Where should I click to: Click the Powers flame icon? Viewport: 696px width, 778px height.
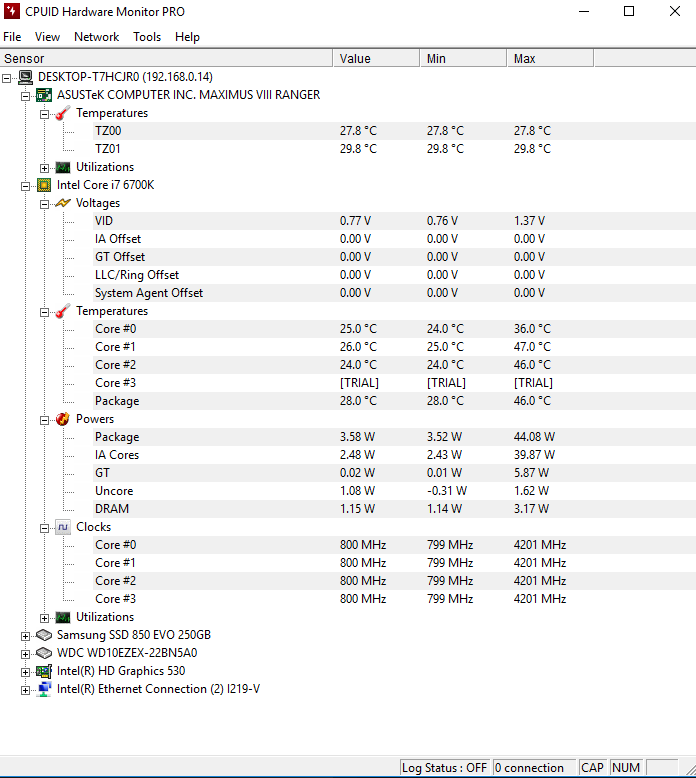coord(63,419)
